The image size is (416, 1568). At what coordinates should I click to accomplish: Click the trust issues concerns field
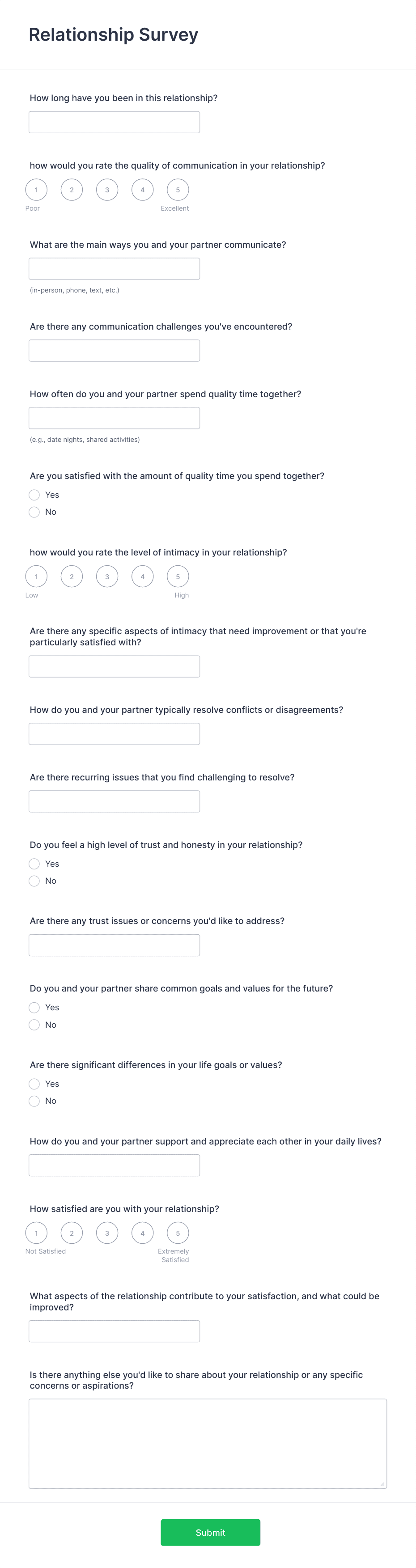pos(114,945)
